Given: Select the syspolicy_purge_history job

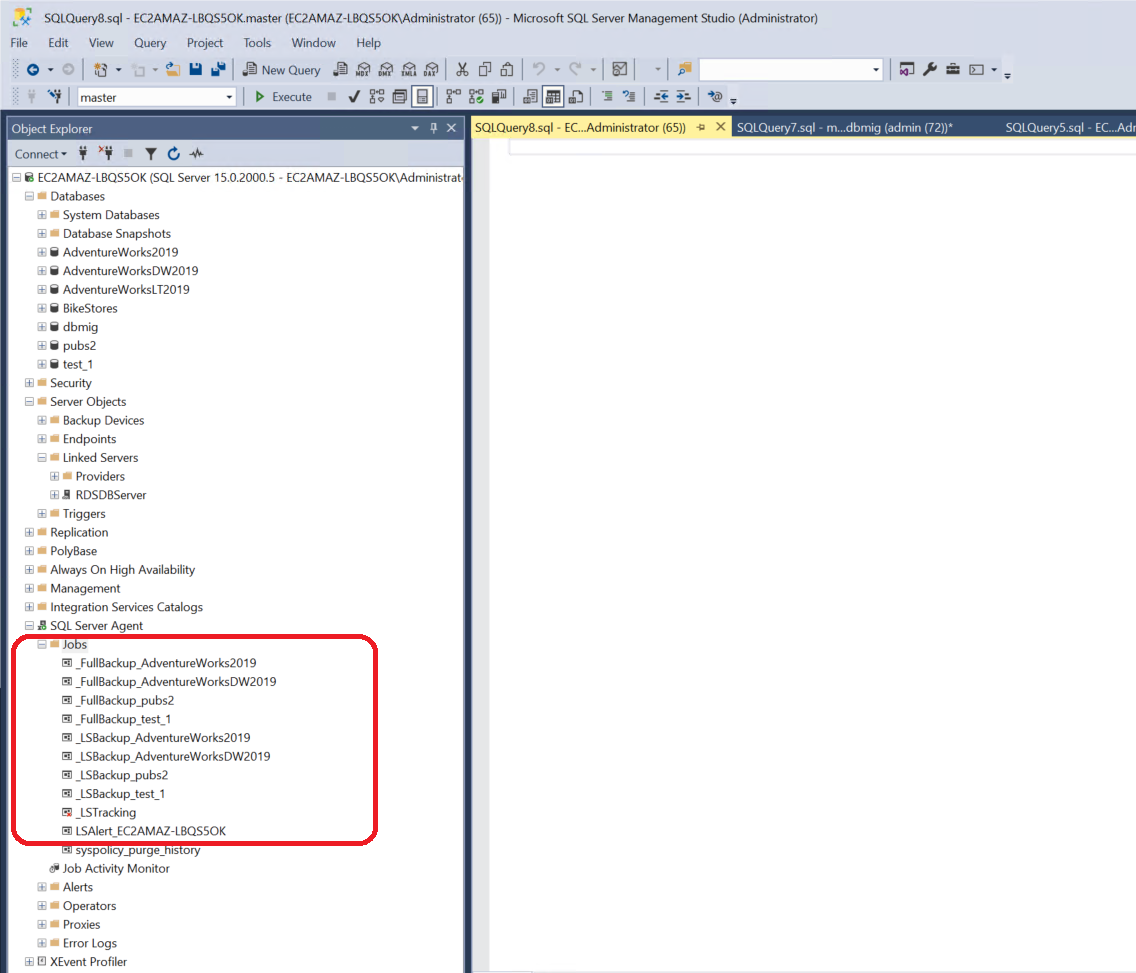Looking at the screenshot, I should click(x=138, y=850).
